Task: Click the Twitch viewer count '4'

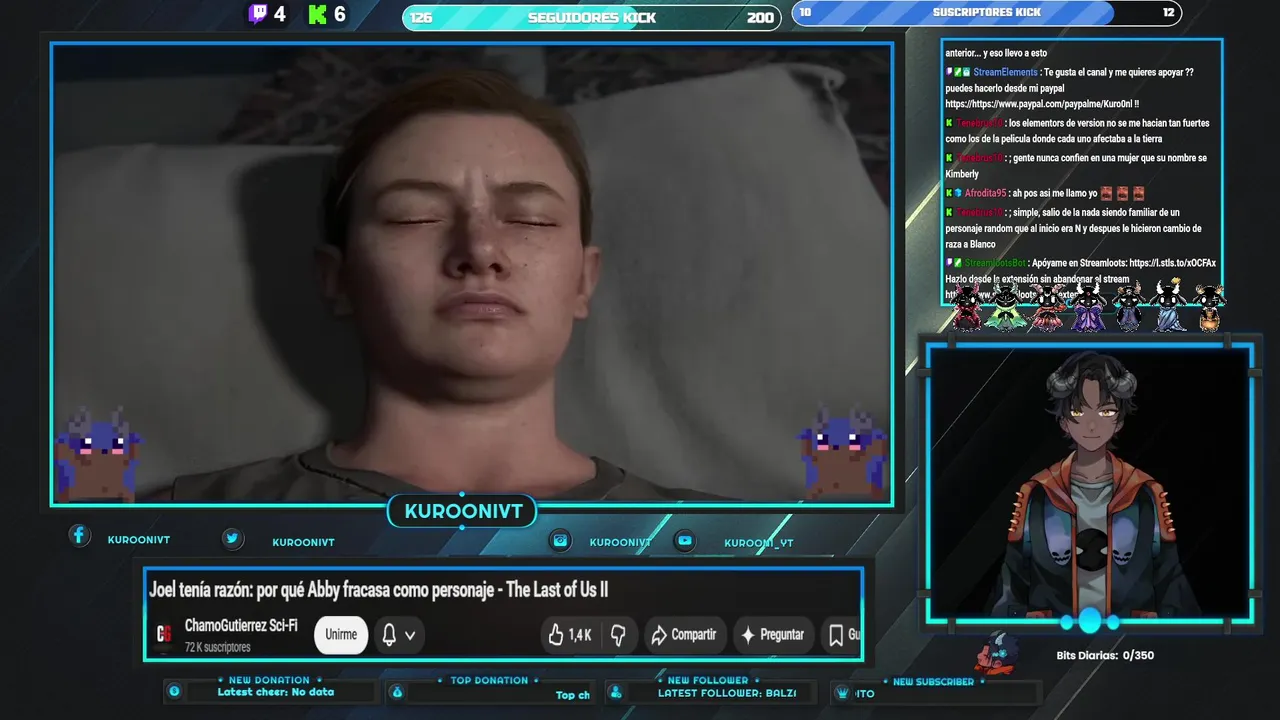Action: [280, 14]
